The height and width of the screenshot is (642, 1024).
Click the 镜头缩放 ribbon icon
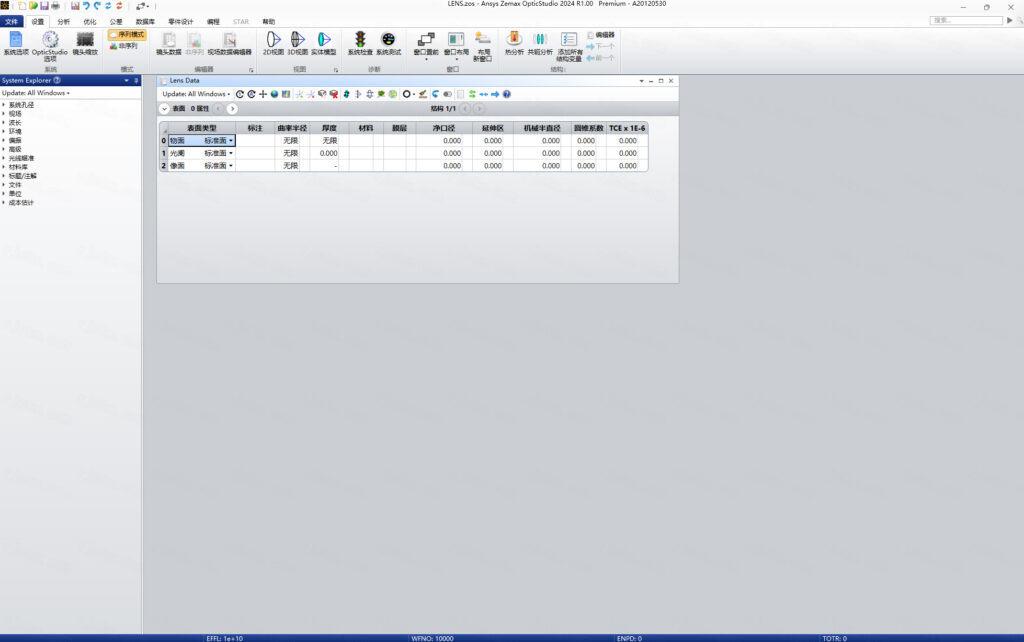85,42
